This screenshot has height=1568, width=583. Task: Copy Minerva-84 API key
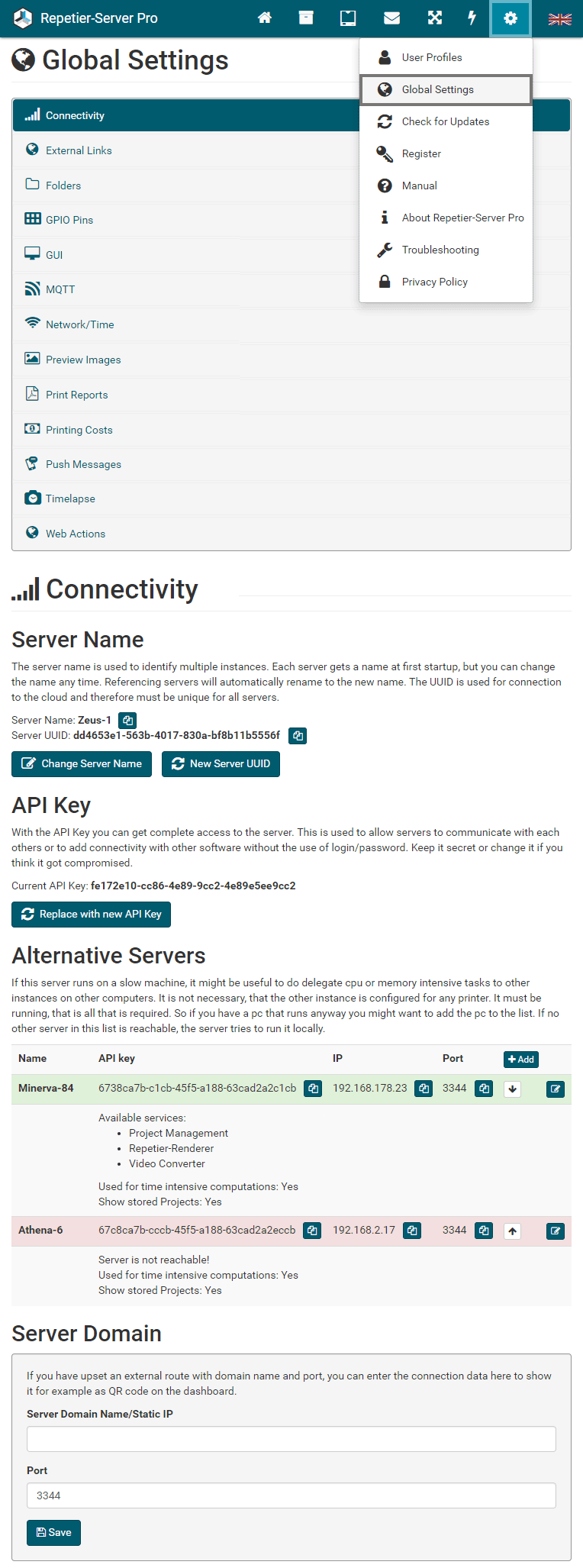pyautogui.click(x=313, y=1089)
